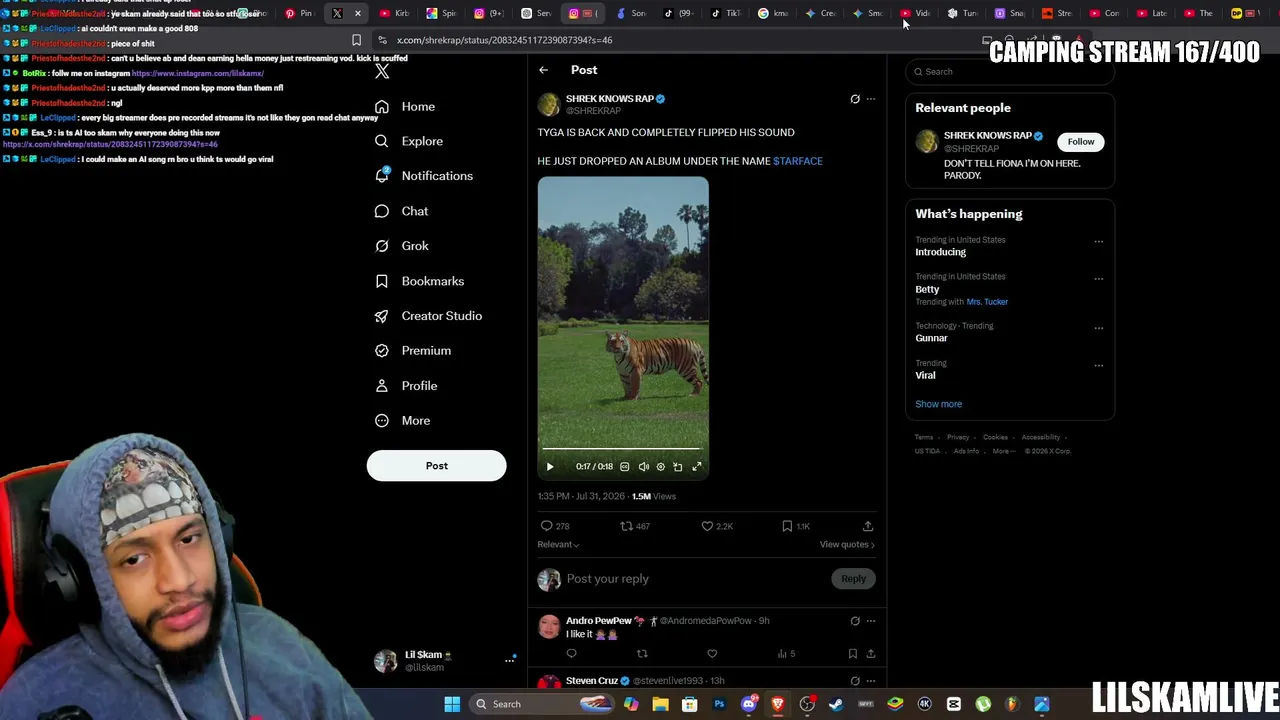Open Grok from the sidebar
1280x720 pixels.
click(x=402, y=246)
